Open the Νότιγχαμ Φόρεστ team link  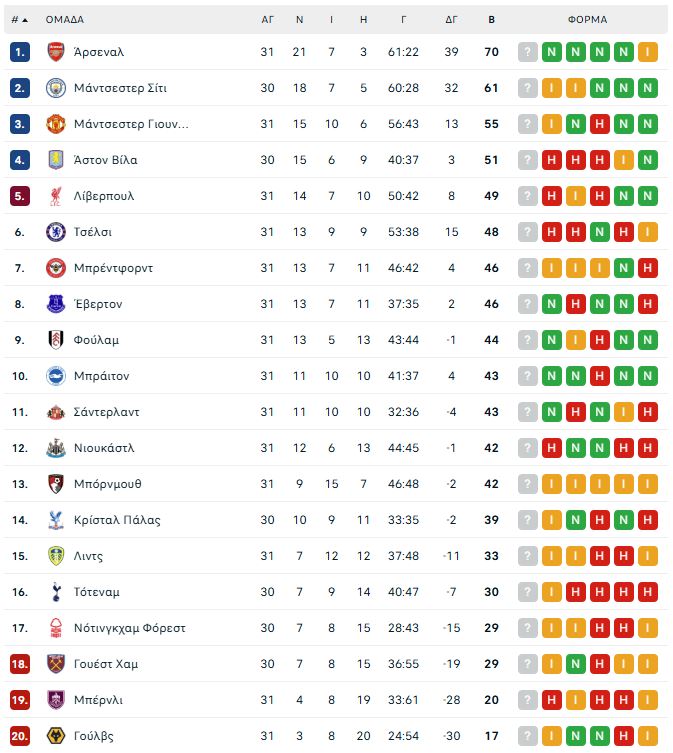[129, 628]
